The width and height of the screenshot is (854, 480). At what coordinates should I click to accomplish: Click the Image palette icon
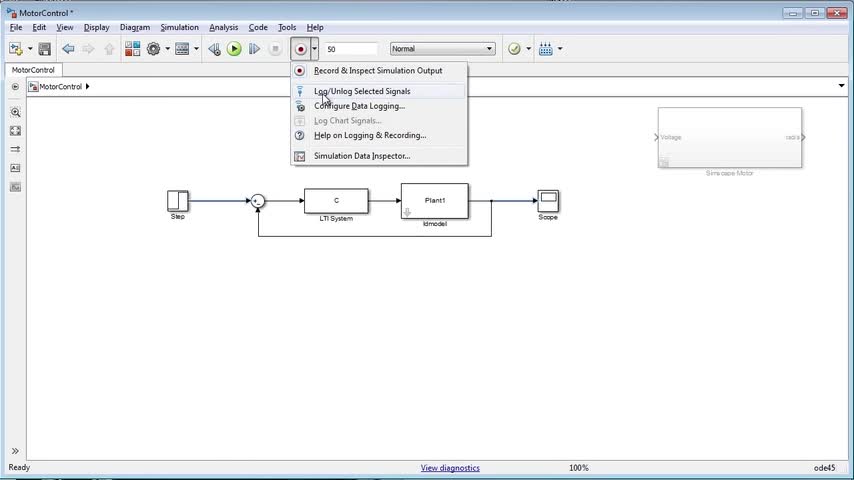point(15,187)
